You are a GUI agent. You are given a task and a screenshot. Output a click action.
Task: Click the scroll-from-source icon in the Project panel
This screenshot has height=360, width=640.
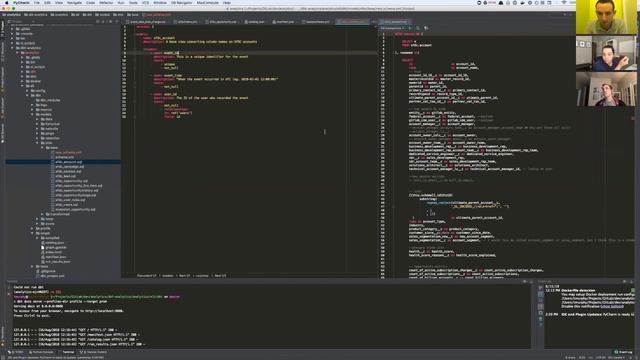(x=98, y=22)
